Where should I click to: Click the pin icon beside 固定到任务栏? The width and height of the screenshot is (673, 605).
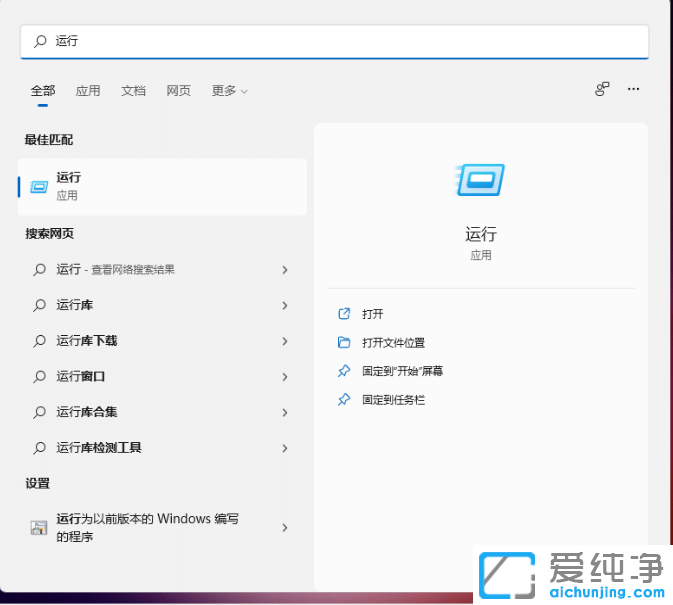[344, 399]
